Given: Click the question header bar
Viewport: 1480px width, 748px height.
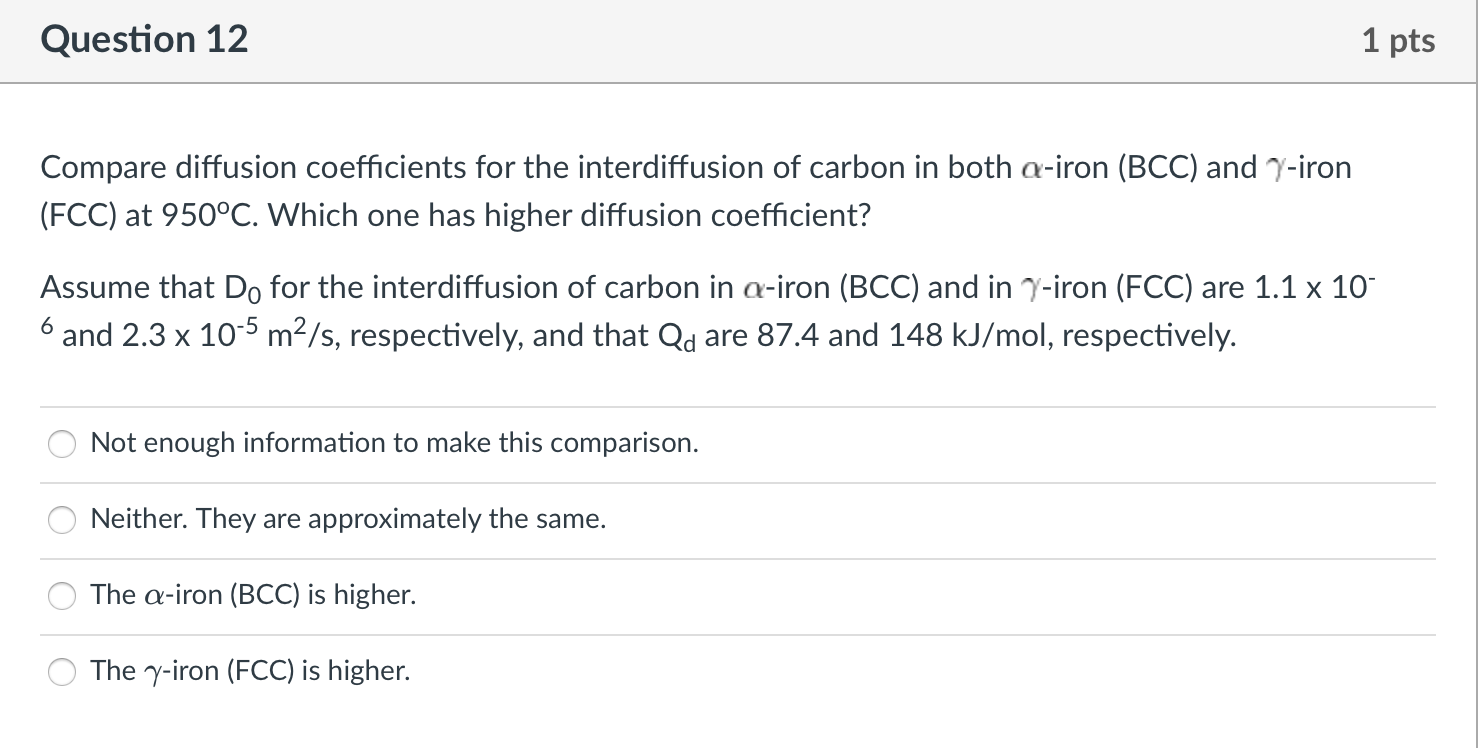Looking at the screenshot, I should 740,39.
